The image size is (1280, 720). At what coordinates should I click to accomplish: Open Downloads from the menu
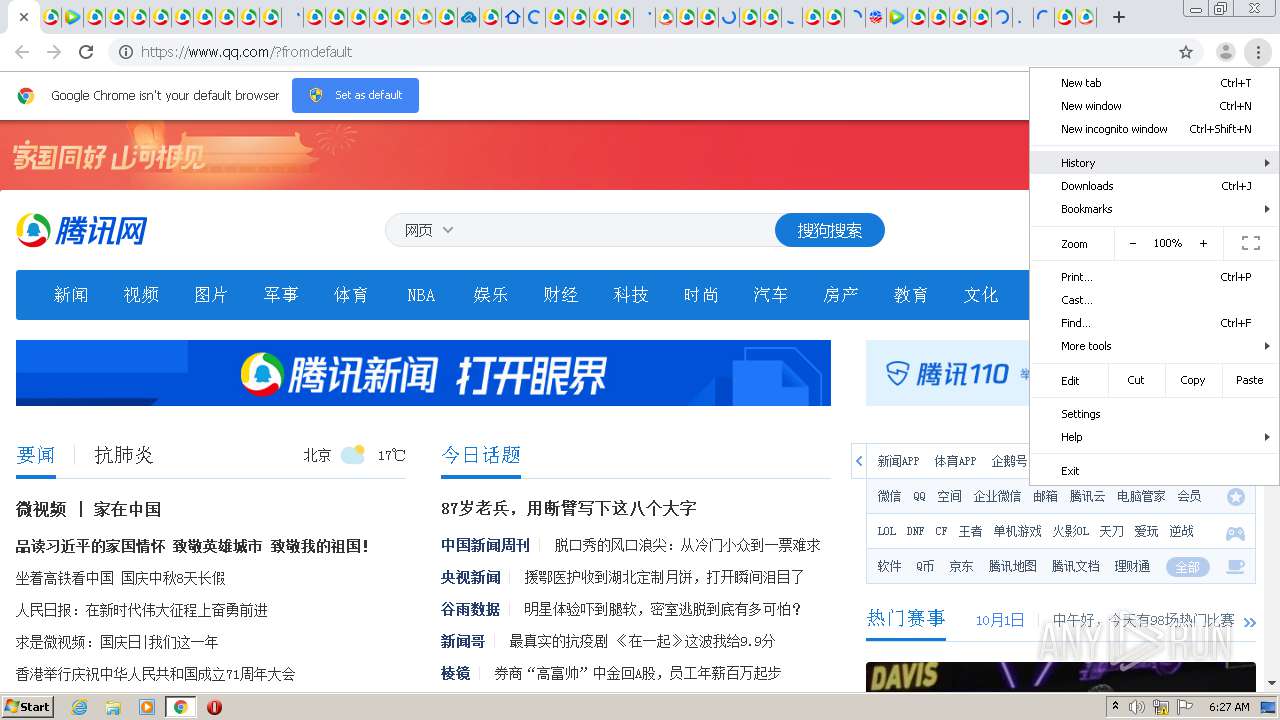coord(1154,186)
